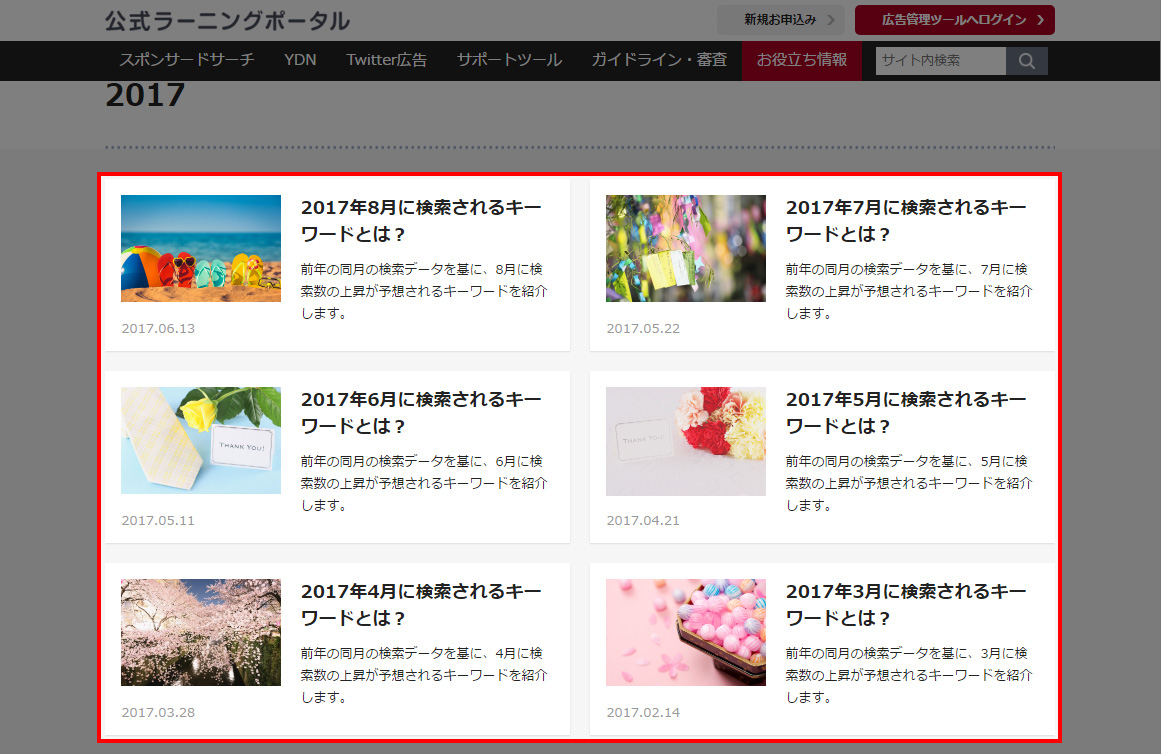Click the site search magnifier icon
This screenshot has height=754, width=1161.
point(1026,60)
